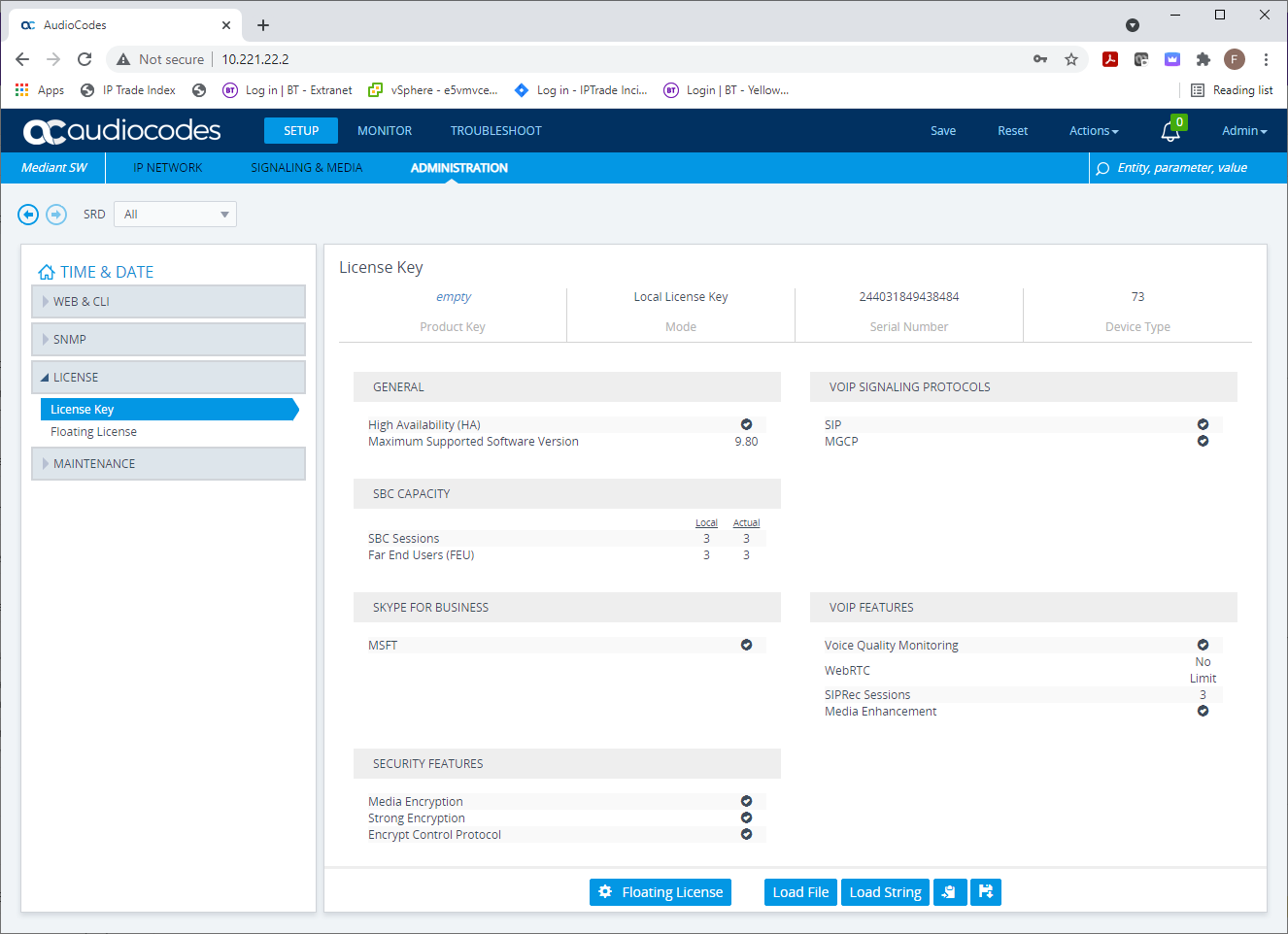Click the Media Encryption check mark
The height and width of the screenshot is (934, 1288).
(746, 801)
